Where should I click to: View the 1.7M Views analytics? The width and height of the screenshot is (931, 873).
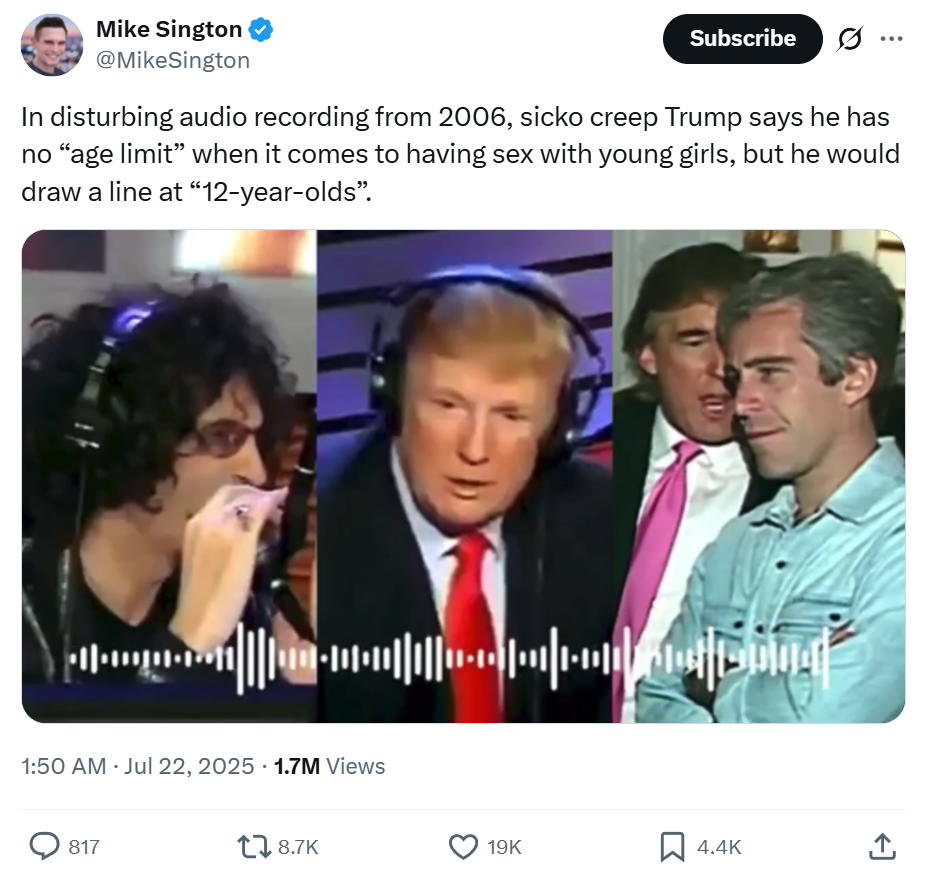(330, 766)
